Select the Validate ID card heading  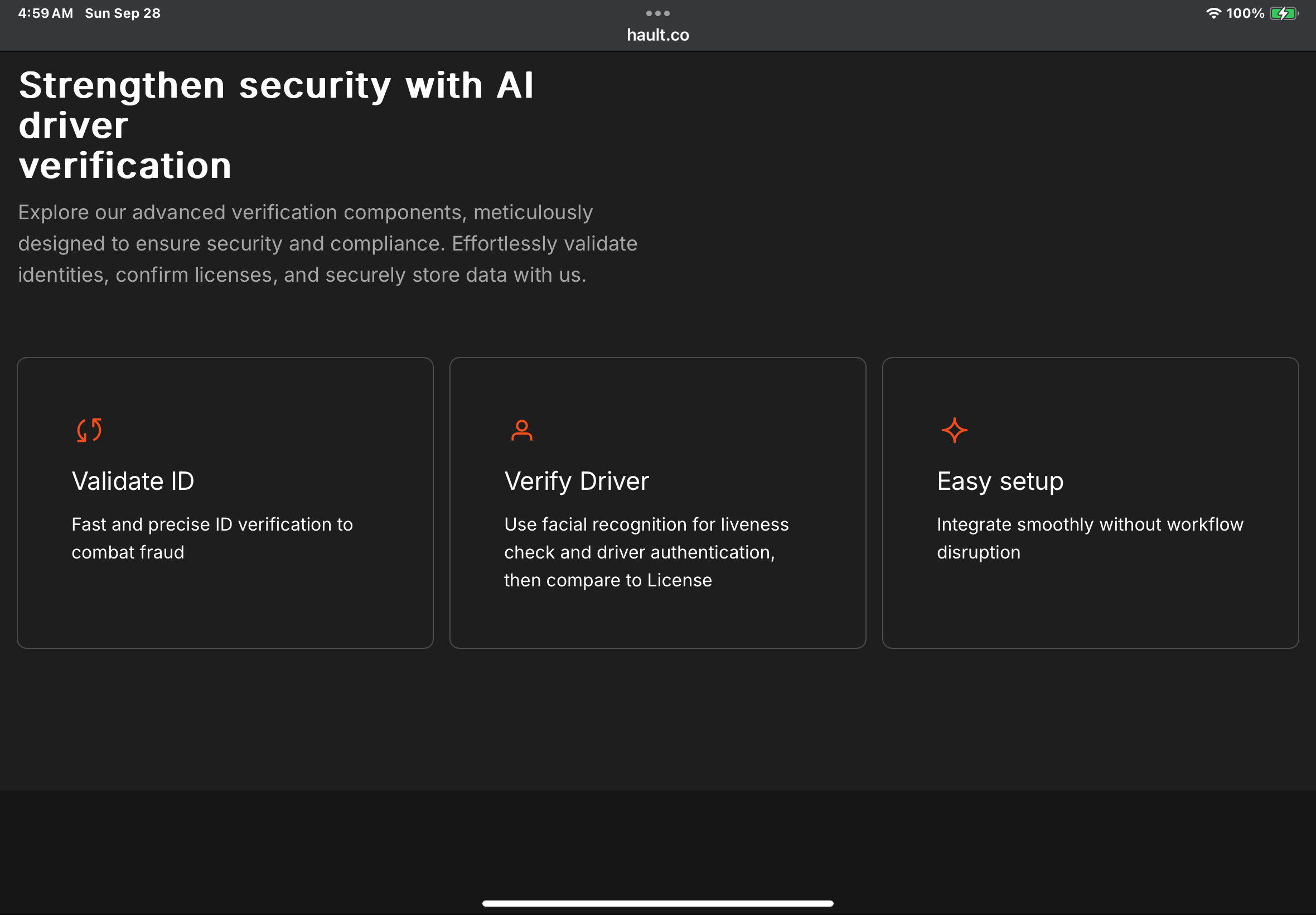click(x=133, y=481)
